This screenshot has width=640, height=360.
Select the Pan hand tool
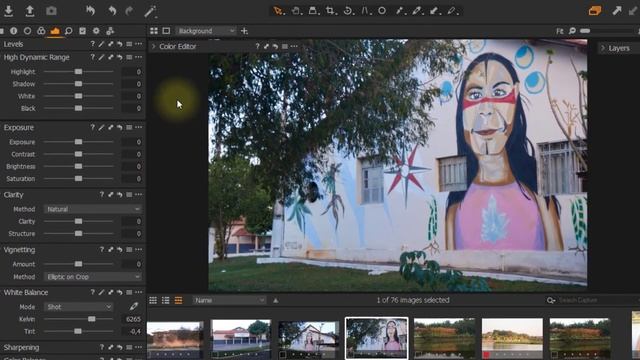[297, 11]
